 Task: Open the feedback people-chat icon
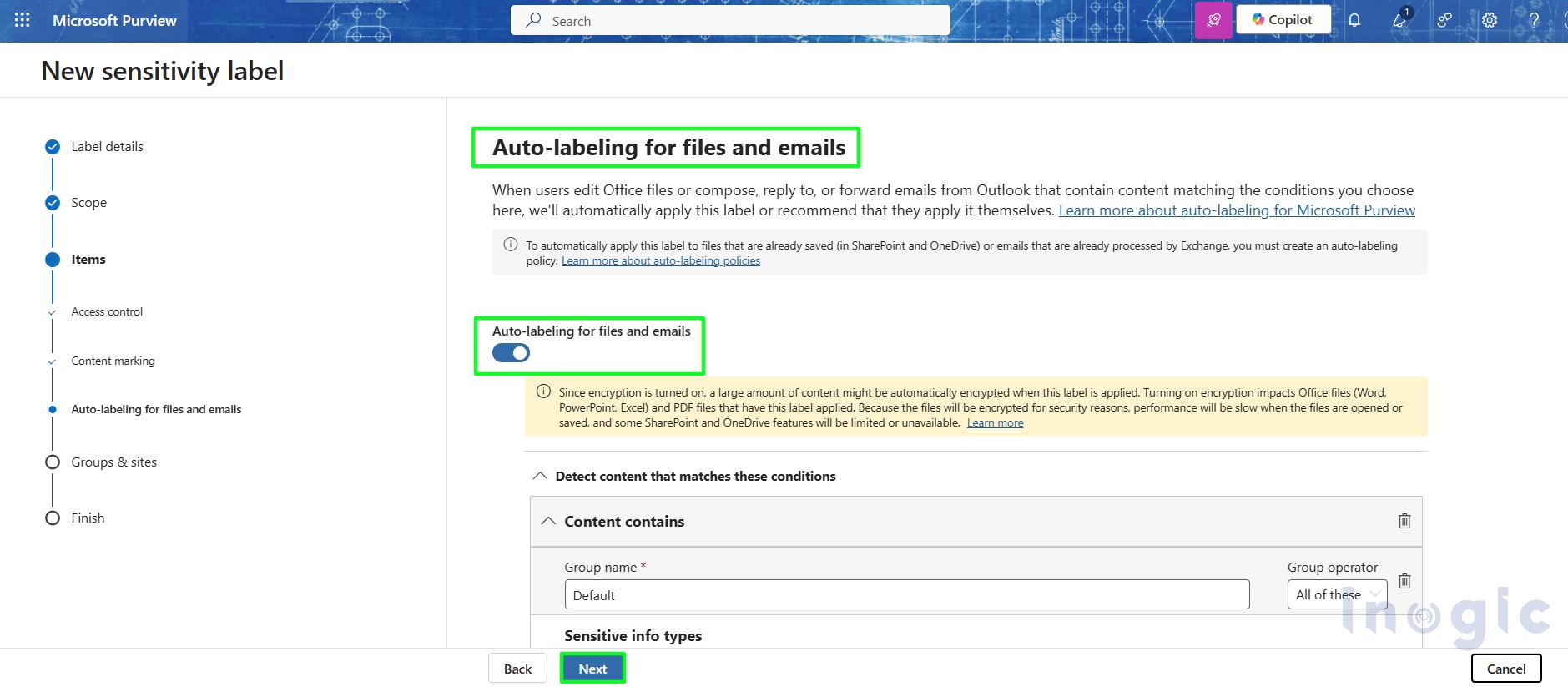pos(1444,20)
